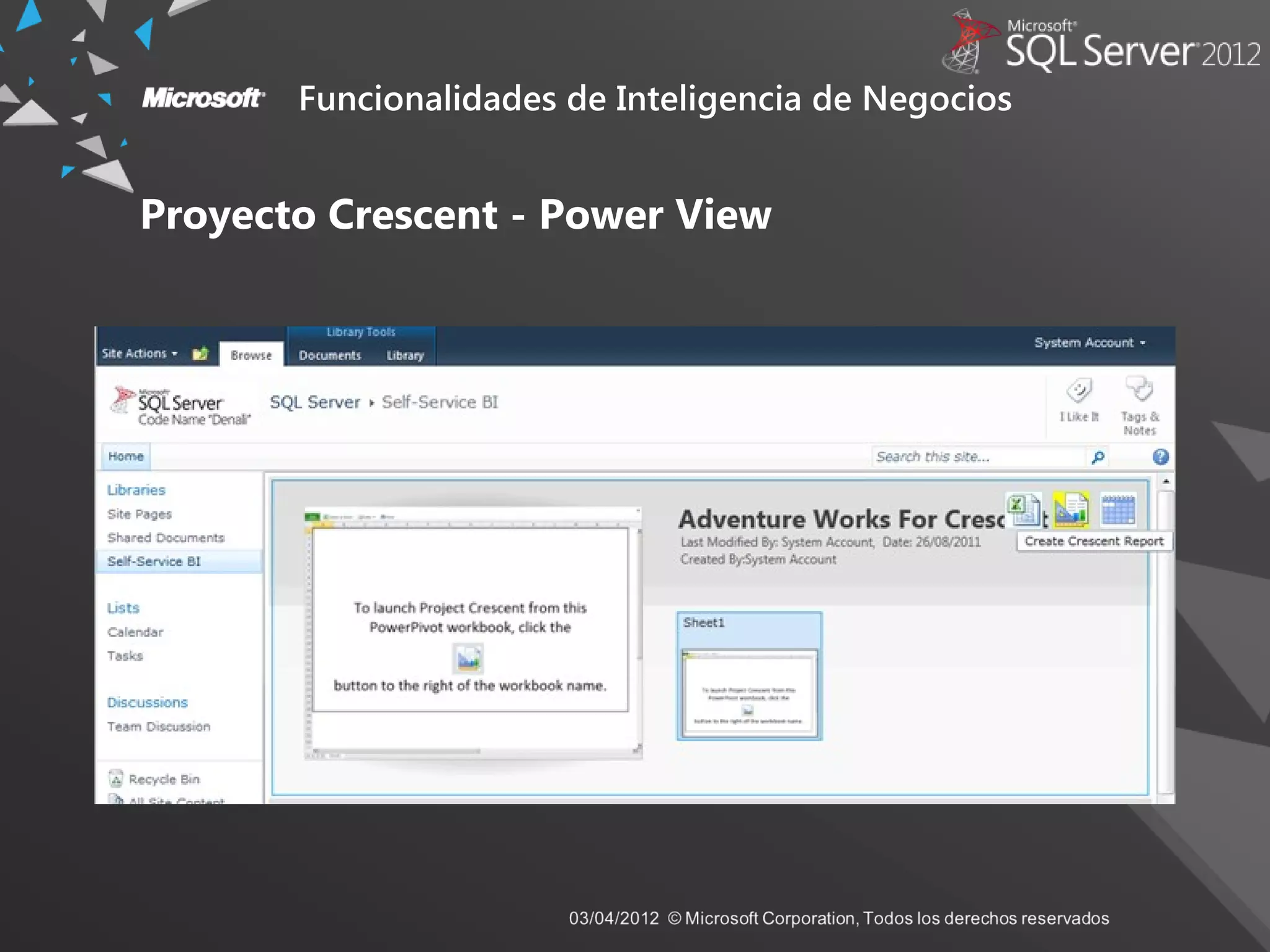Open the blue help icon
Image resolution: width=1270 pixels, height=952 pixels.
(1161, 457)
